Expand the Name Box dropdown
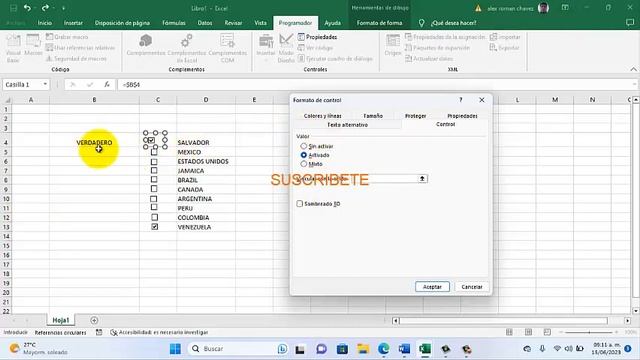The width and height of the screenshot is (640, 360). (x=45, y=84)
